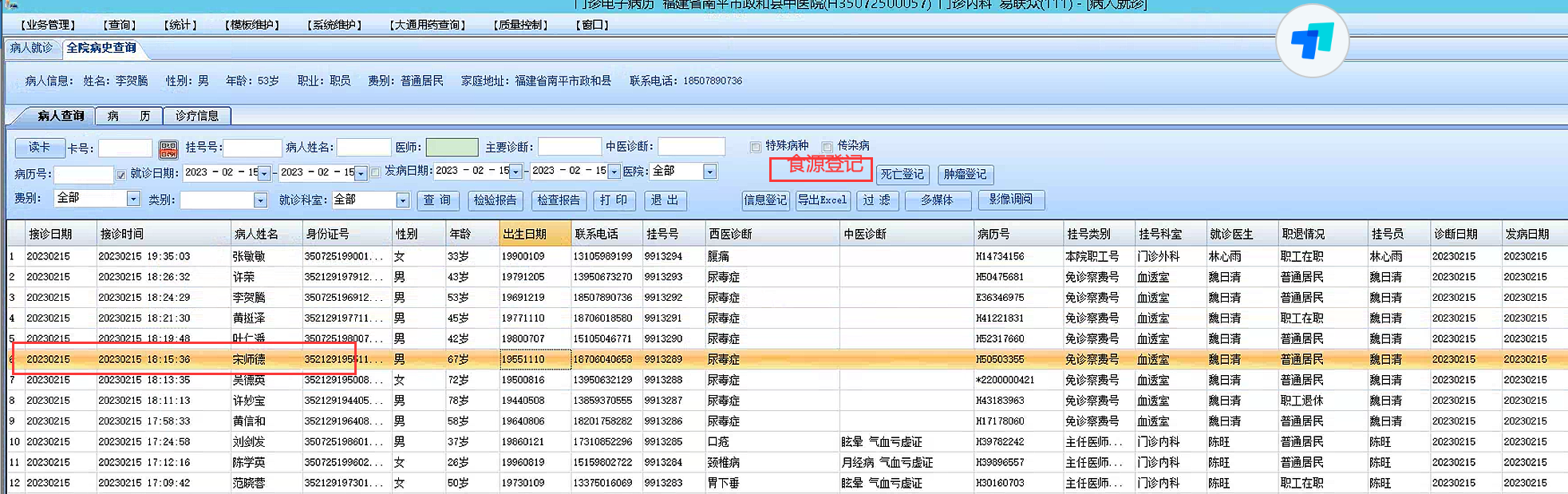Select patient row 许妙宝

[787, 401]
